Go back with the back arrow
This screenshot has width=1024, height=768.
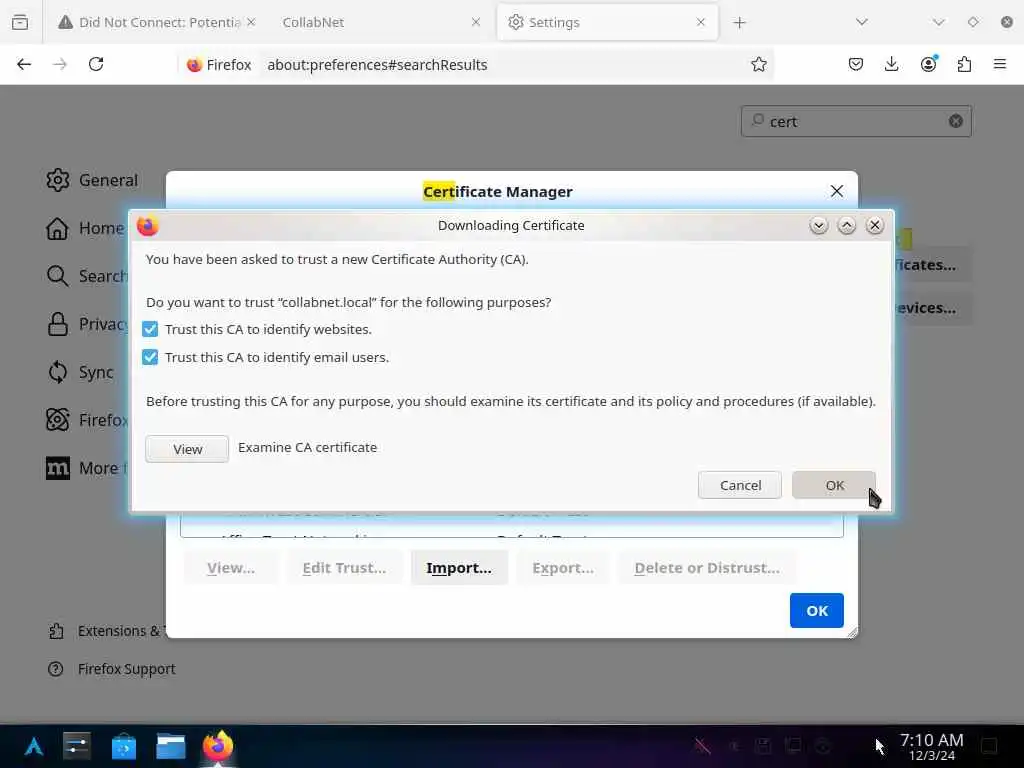click(24, 64)
